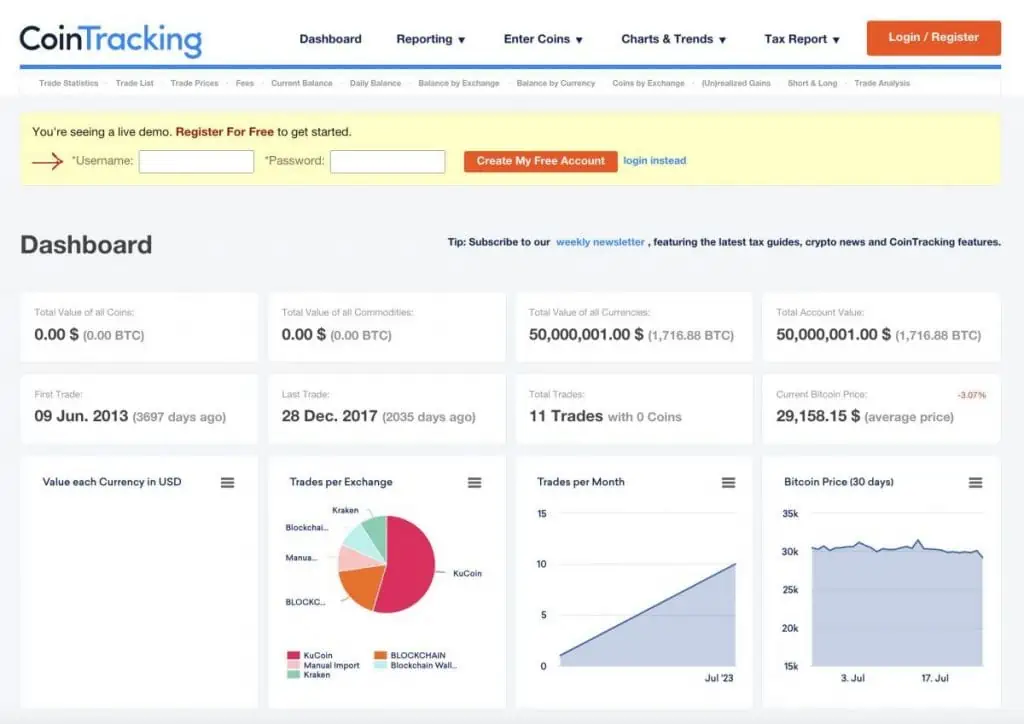
Task: Open Trade Statistics submenu link
Action: pos(69,83)
